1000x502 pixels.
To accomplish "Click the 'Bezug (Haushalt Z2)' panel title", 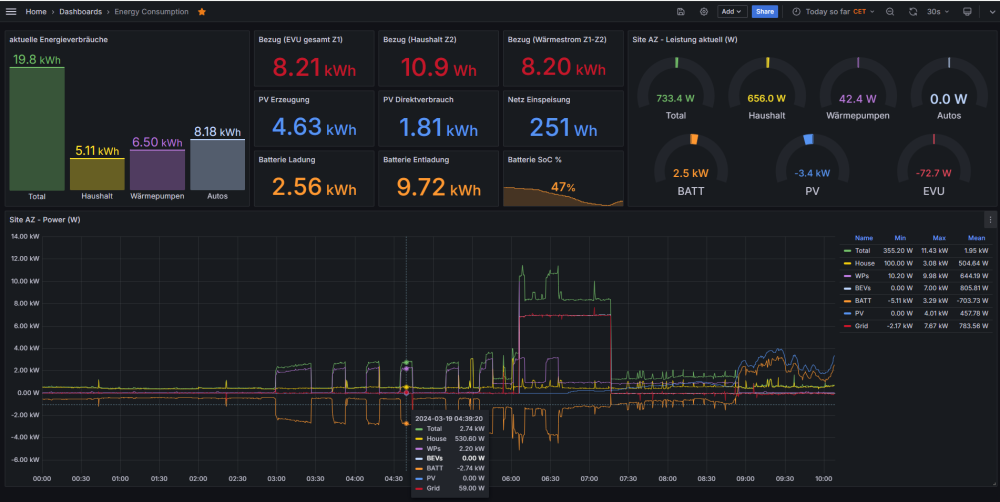I will tap(420, 40).
